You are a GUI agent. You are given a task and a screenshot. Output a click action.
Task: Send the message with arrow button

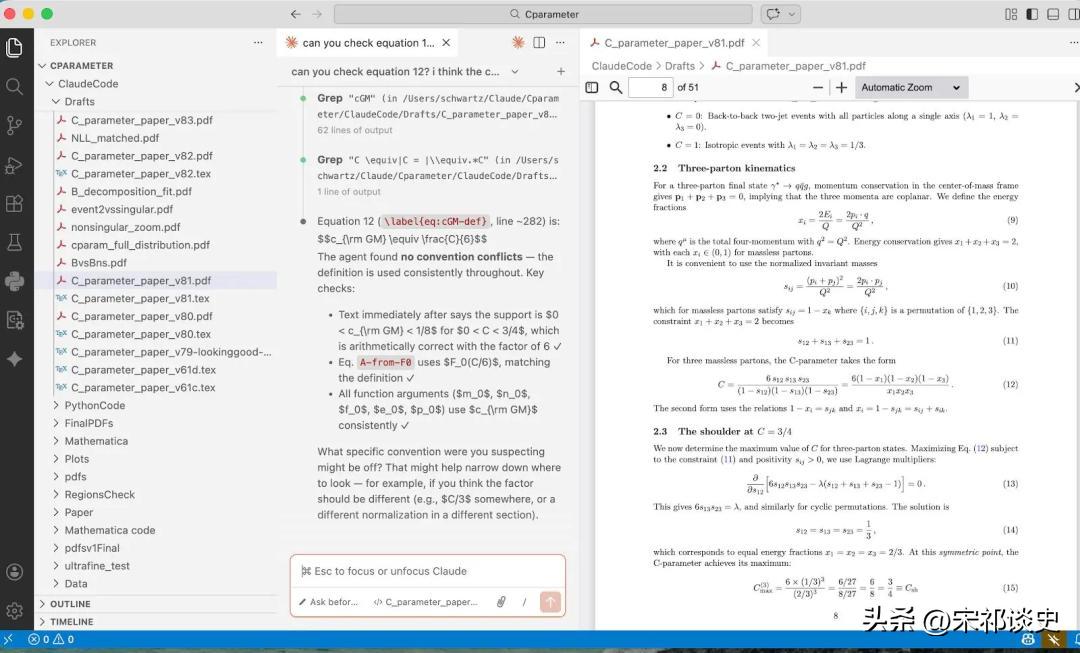(550, 602)
